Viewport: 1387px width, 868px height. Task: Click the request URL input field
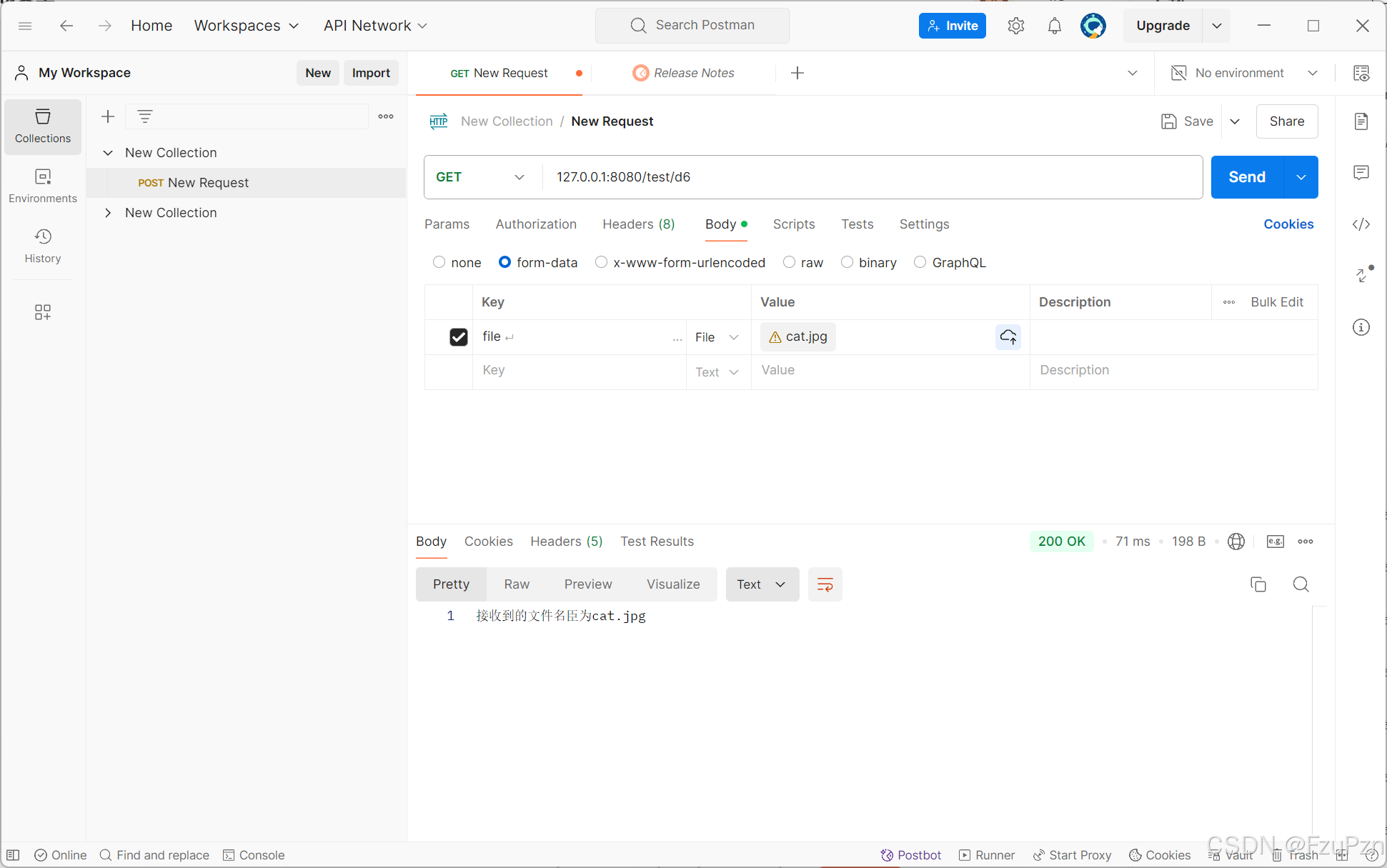[872, 177]
